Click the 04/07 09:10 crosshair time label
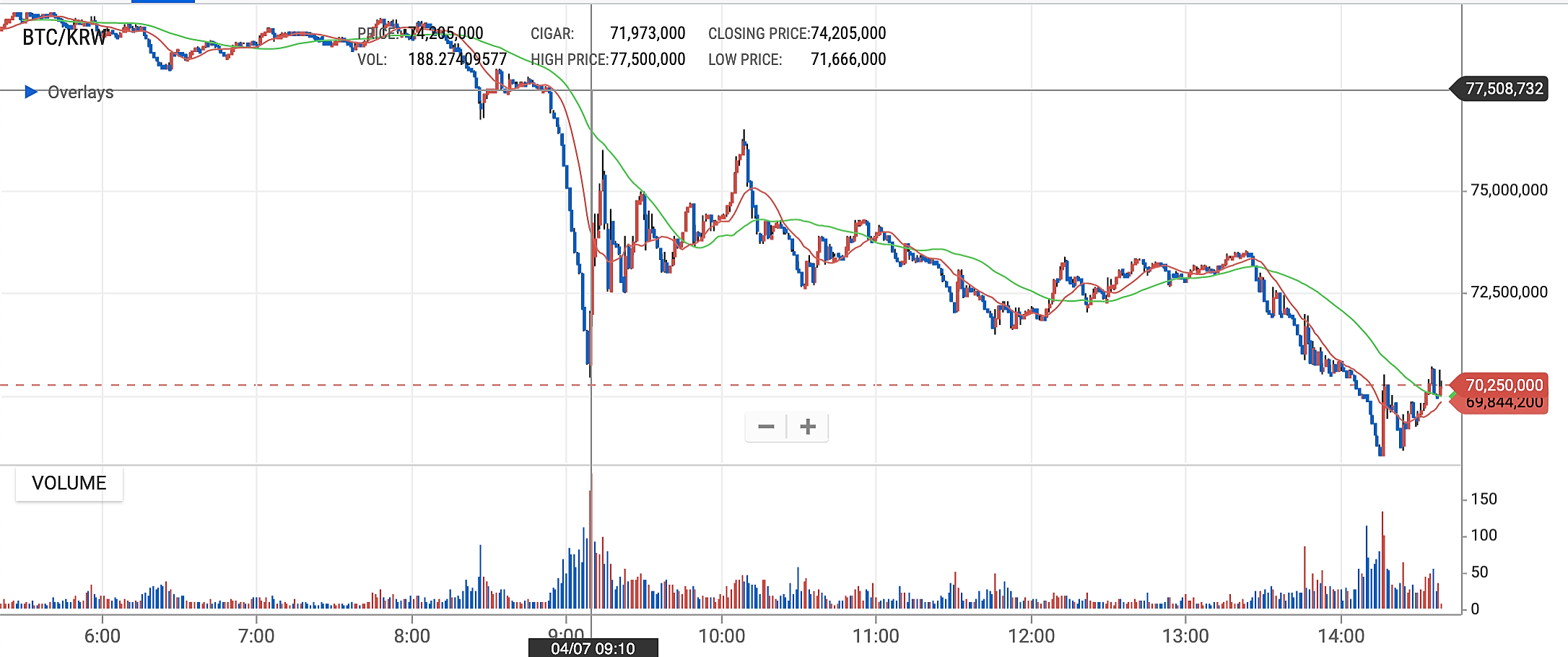 593,648
